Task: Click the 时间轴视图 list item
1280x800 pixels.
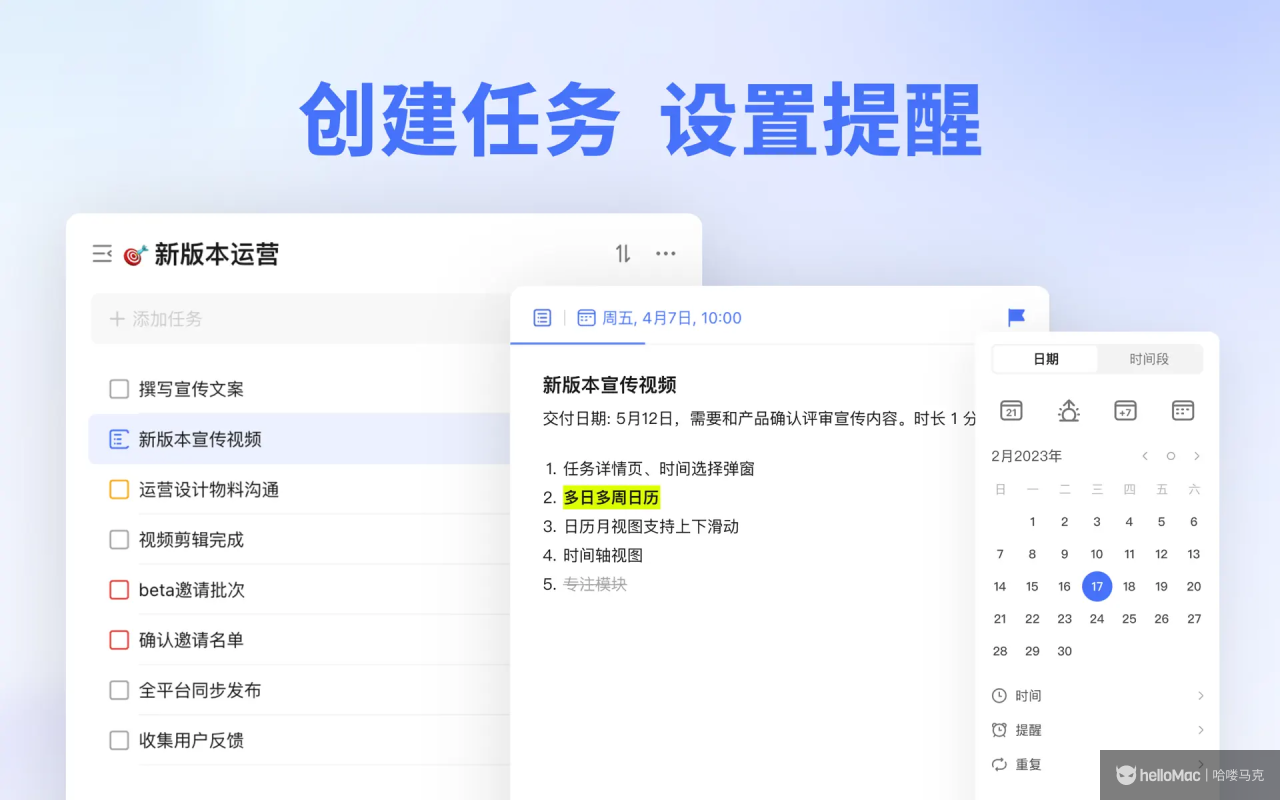Action: 603,555
